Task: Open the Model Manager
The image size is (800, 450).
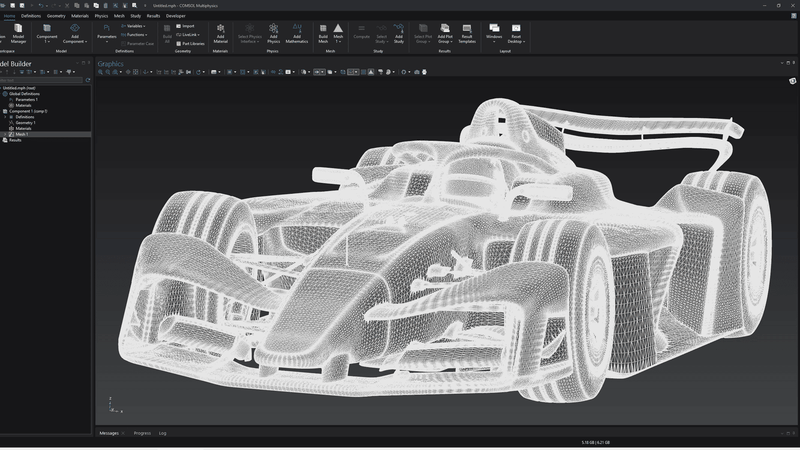Action: [x=18, y=34]
